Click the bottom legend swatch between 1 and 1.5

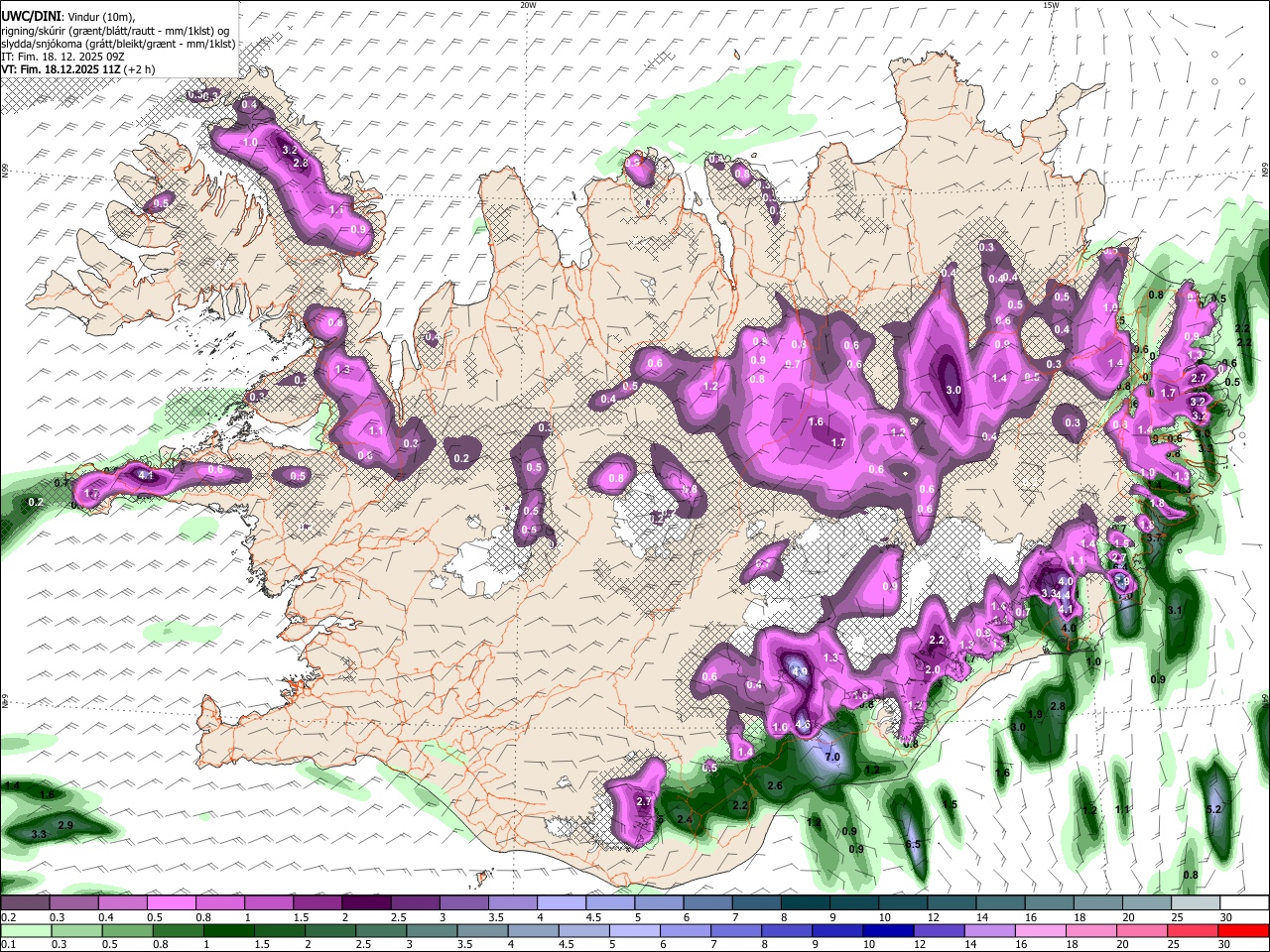click(231, 931)
